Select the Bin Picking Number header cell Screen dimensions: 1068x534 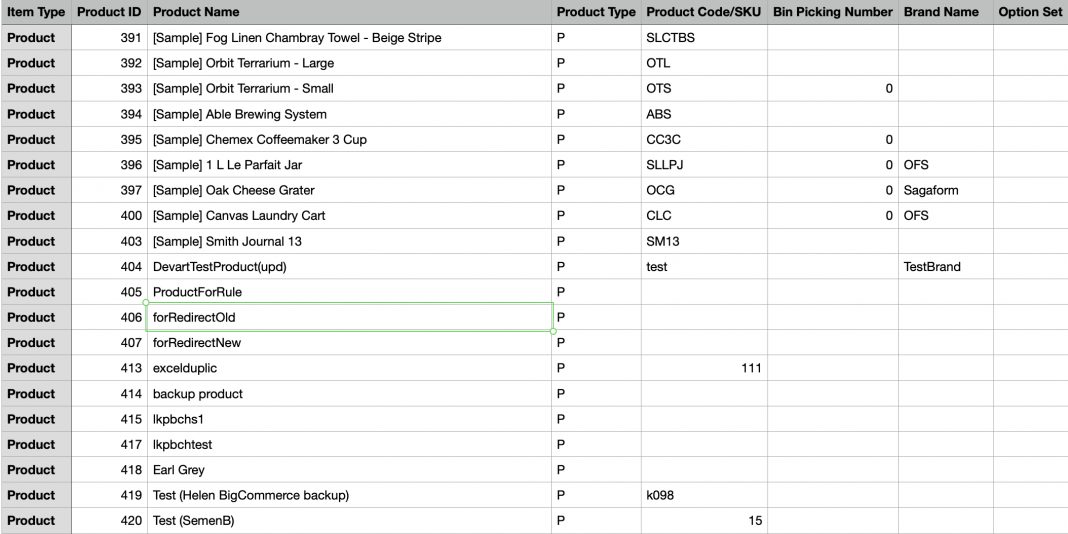832,12
